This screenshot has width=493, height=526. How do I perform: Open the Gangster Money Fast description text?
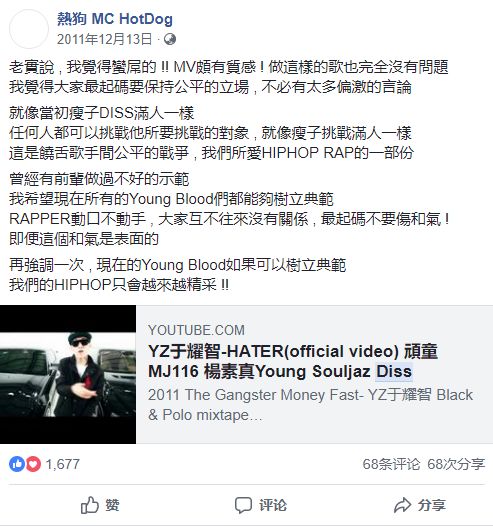pyautogui.click(x=310, y=405)
